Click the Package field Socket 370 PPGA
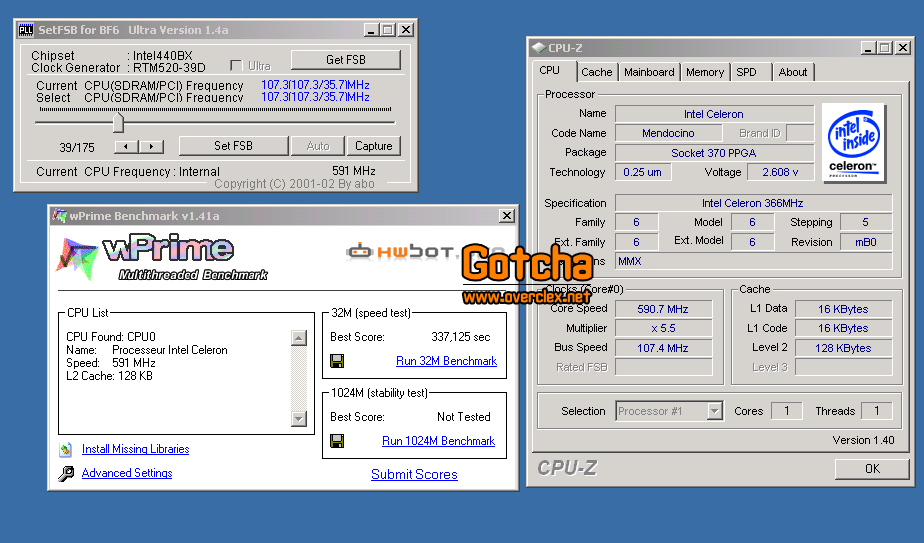The image size is (924, 543). [714, 153]
